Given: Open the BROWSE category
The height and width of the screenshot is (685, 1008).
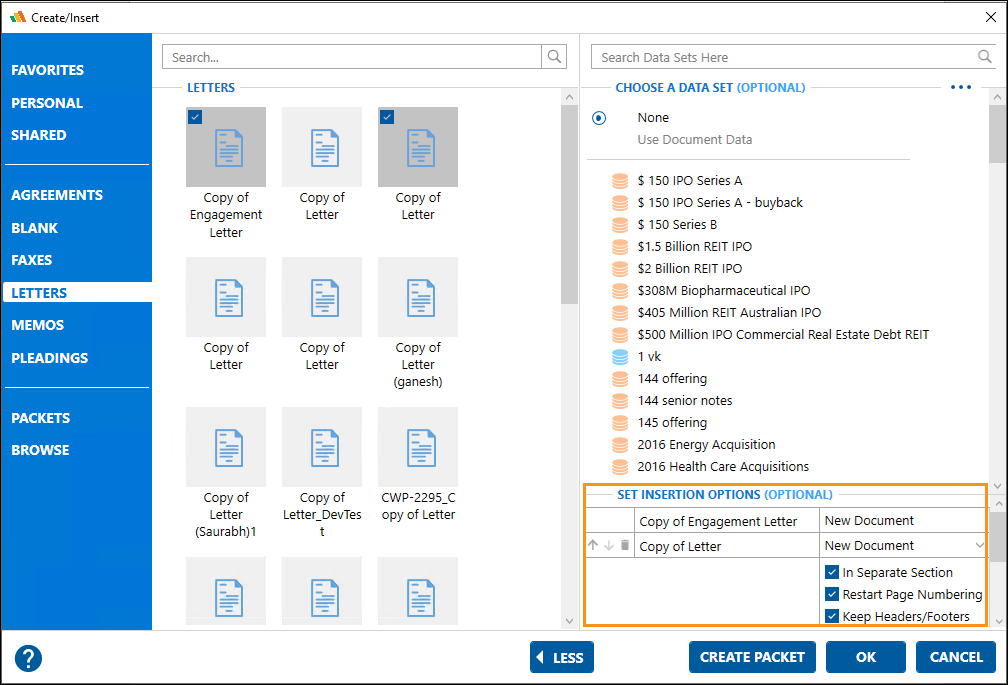Looking at the screenshot, I should point(40,450).
